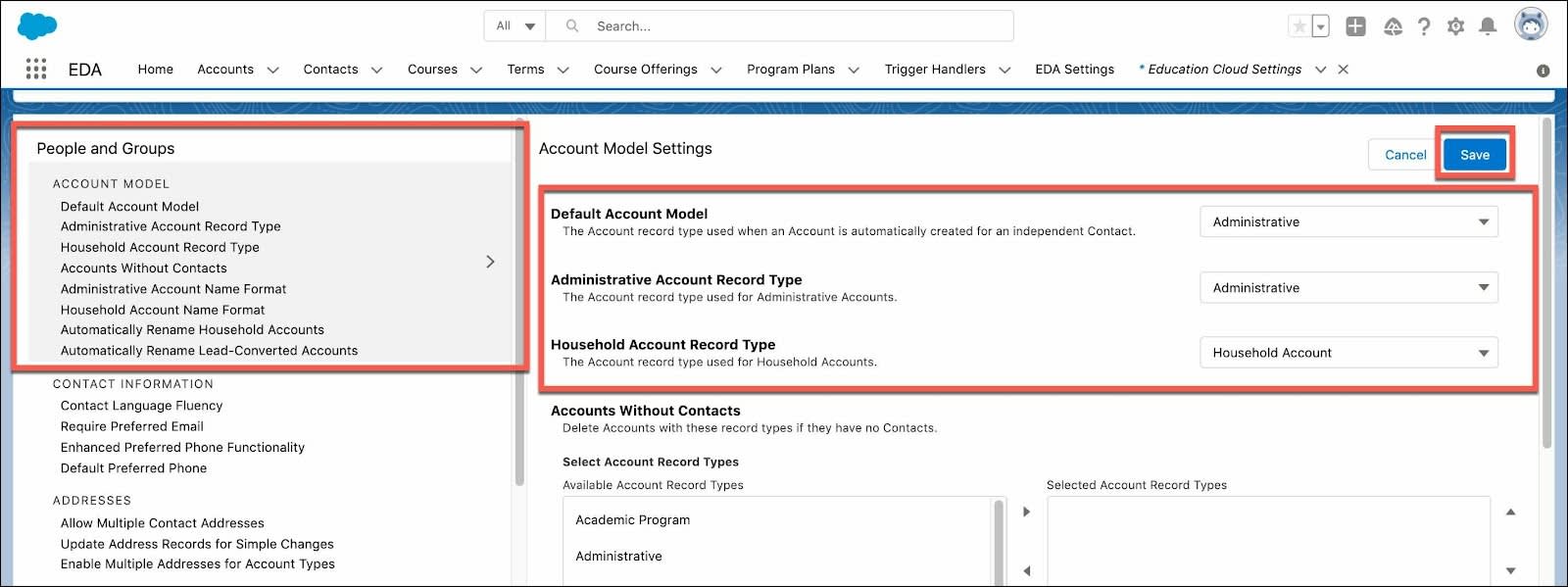Screen dimensions: 1568x587
Task: Expand the Course Offerings chevron
Action: point(716,70)
